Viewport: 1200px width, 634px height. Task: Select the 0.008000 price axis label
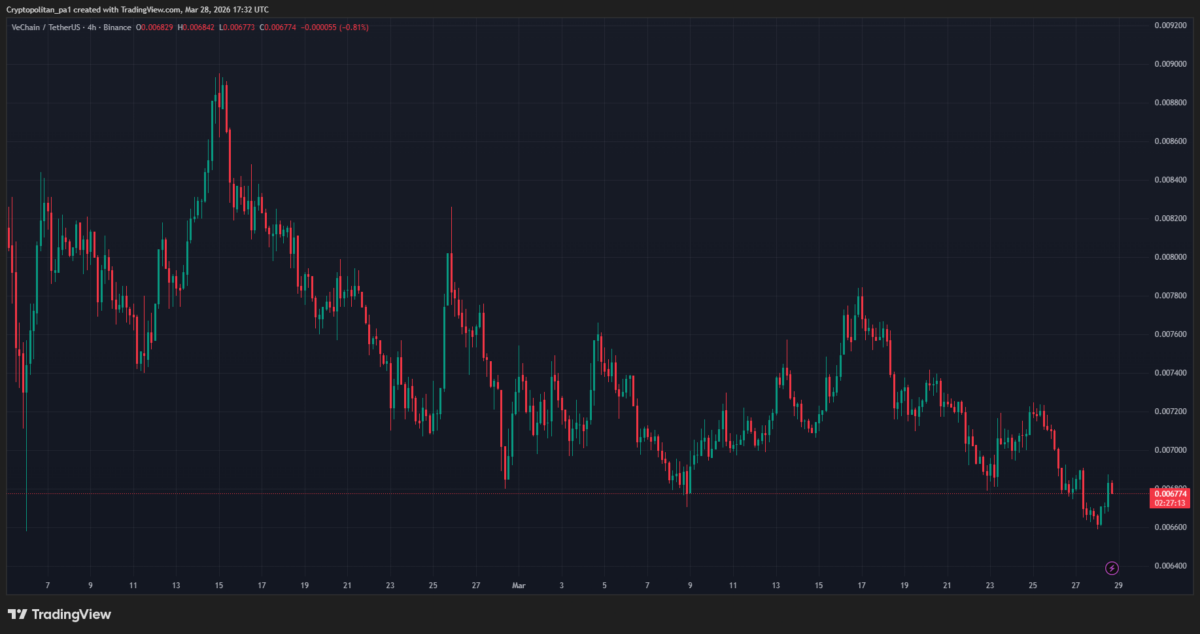click(x=1170, y=257)
